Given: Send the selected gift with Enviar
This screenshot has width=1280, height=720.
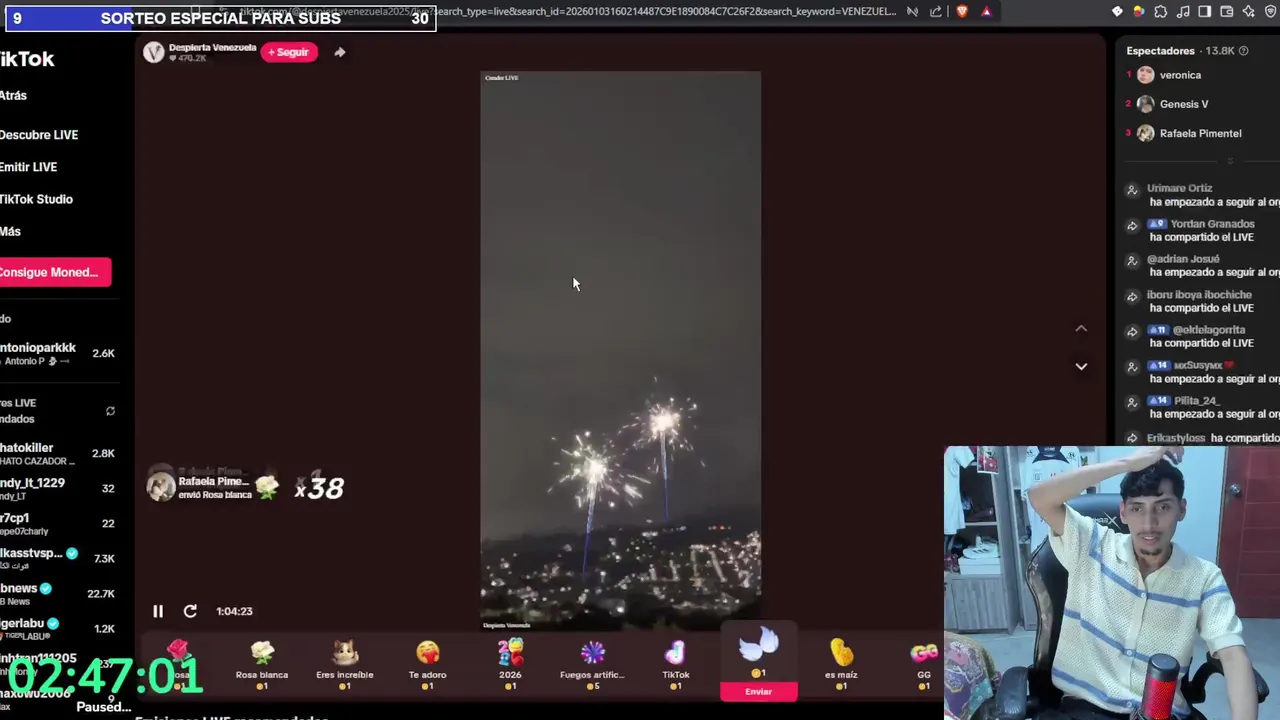Looking at the screenshot, I should [x=759, y=691].
